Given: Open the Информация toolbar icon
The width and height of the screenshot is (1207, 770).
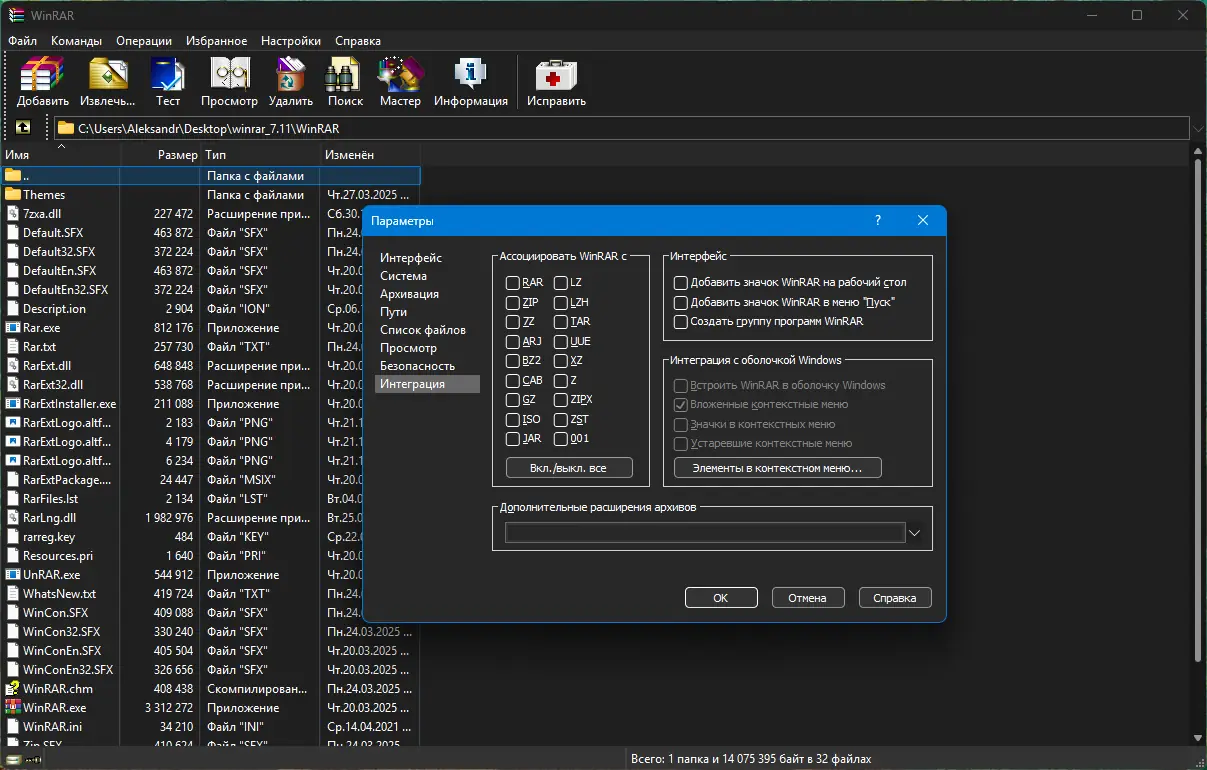Looking at the screenshot, I should (x=470, y=81).
